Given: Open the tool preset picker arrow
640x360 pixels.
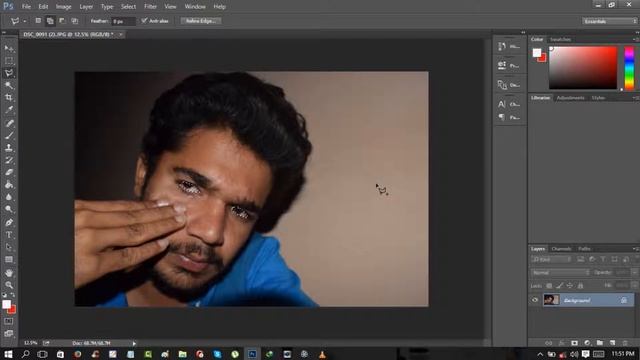Looking at the screenshot, I should 24,21.
